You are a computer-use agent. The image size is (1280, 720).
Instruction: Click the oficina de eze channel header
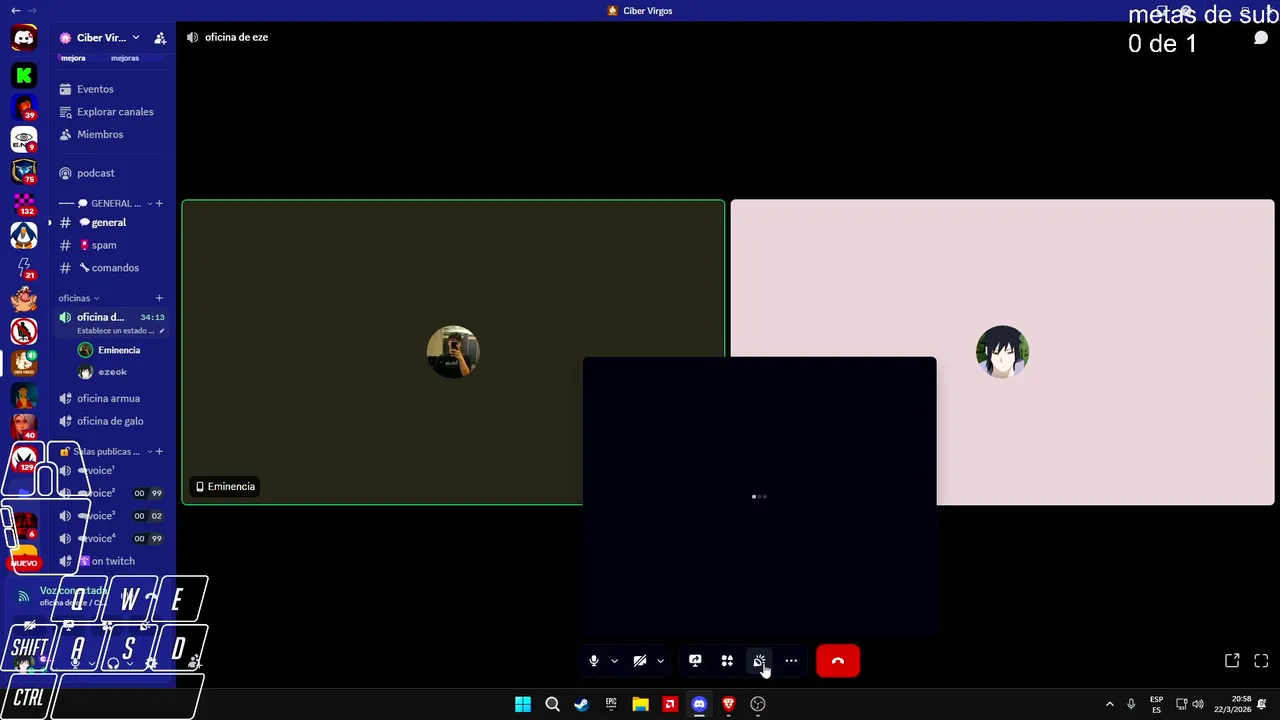(x=236, y=37)
